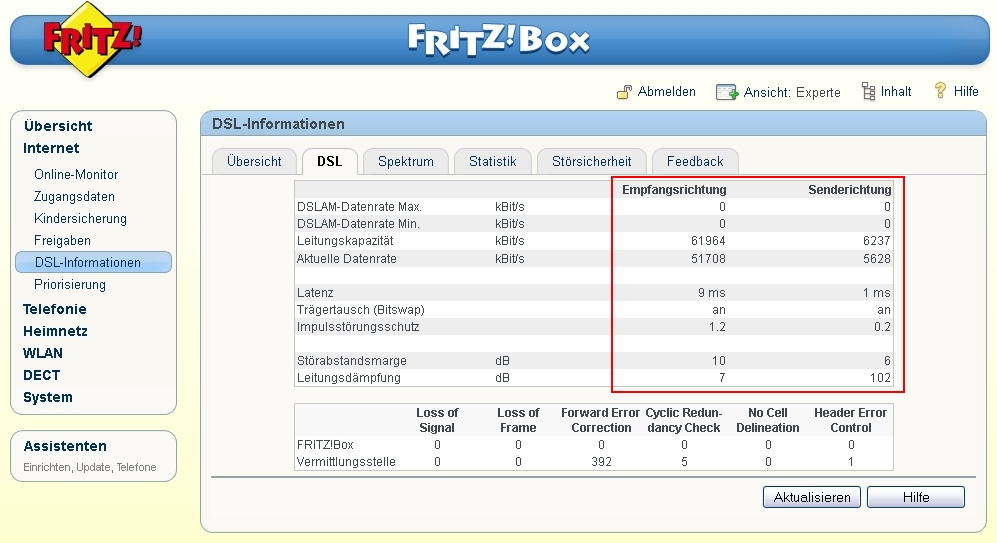Image resolution: width=997 pixels, height=543 pixels.
Task: Open Priorisierung in the sidebar
Action: click(70, 284)
